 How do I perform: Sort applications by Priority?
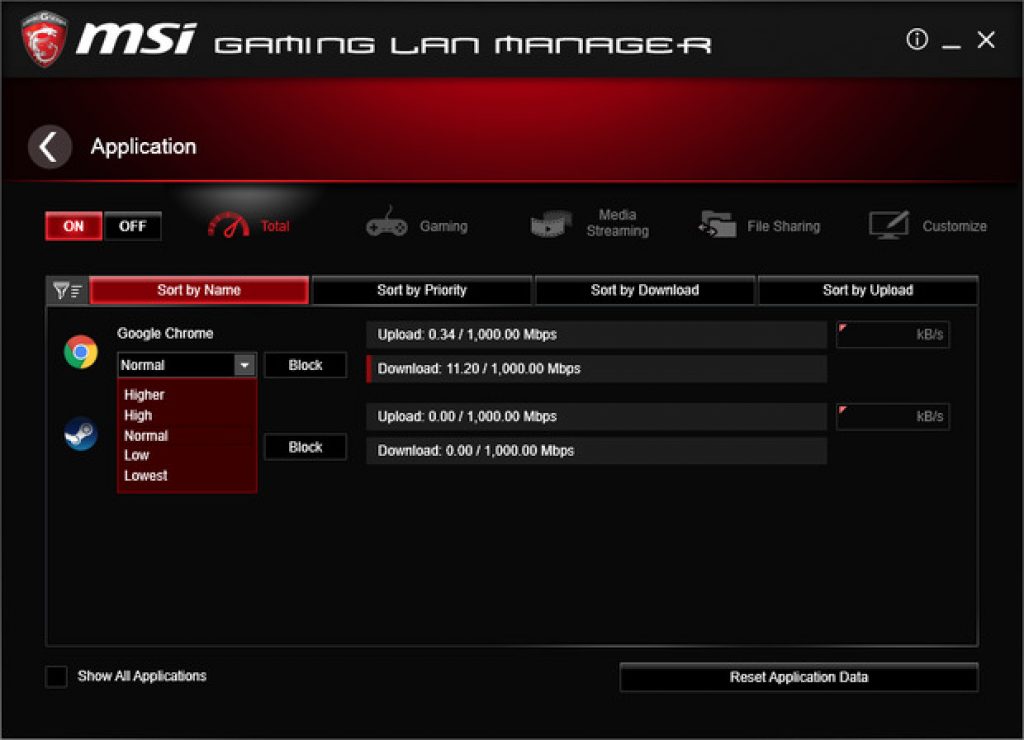(x=422, y=291)
